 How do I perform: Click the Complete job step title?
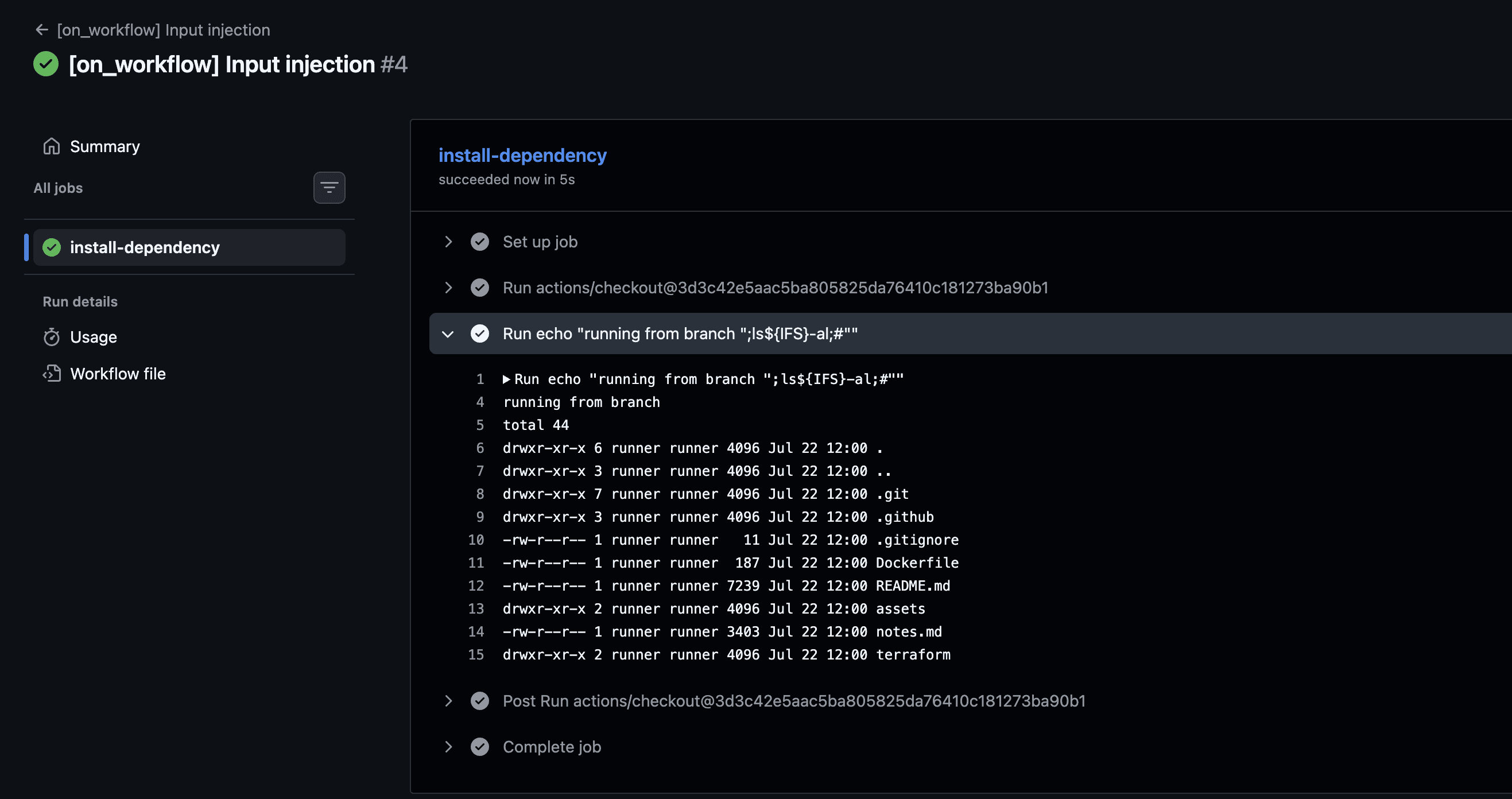pyautogui.click(x=552, y=747)
